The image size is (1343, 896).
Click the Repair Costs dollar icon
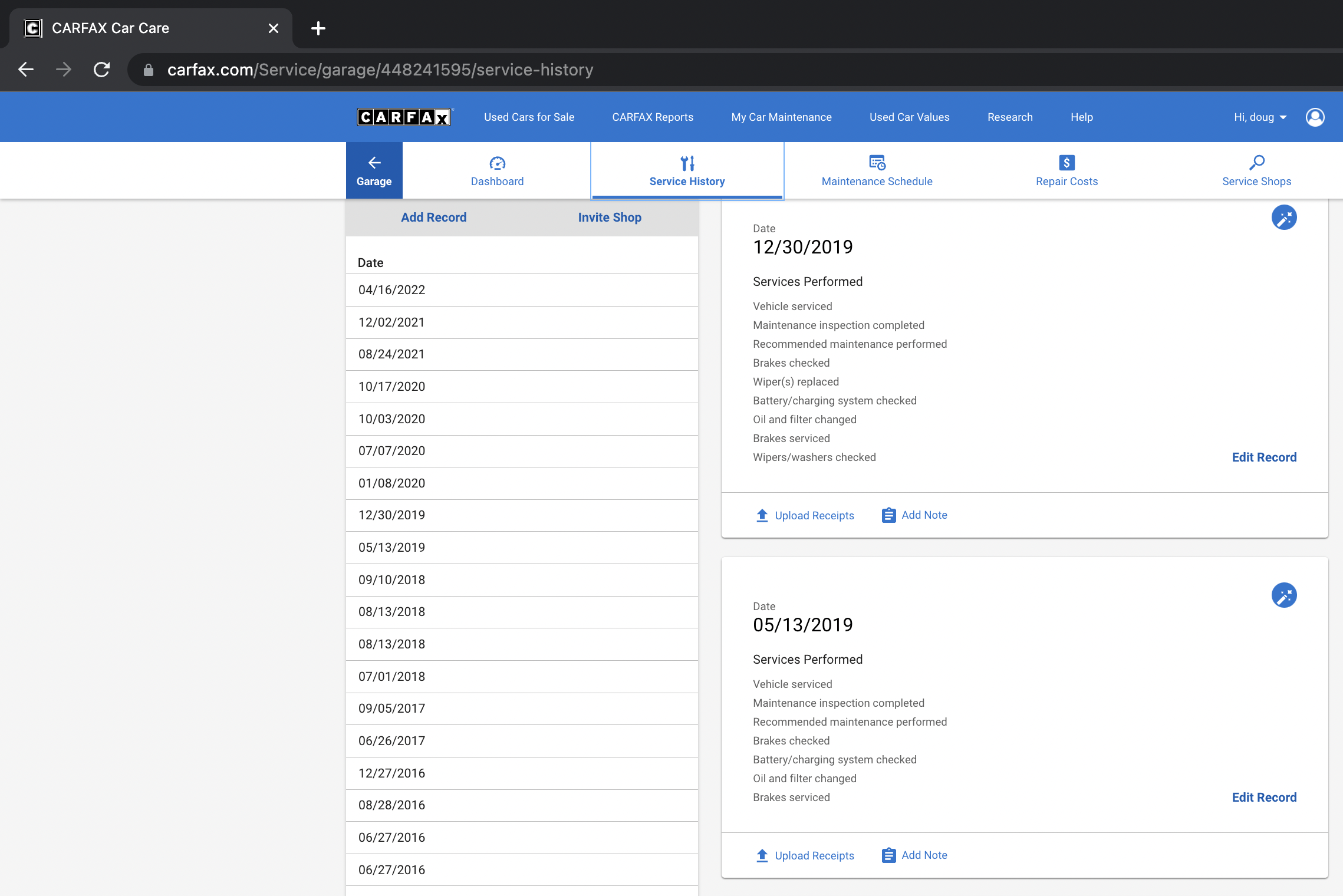coord(1066,162)
